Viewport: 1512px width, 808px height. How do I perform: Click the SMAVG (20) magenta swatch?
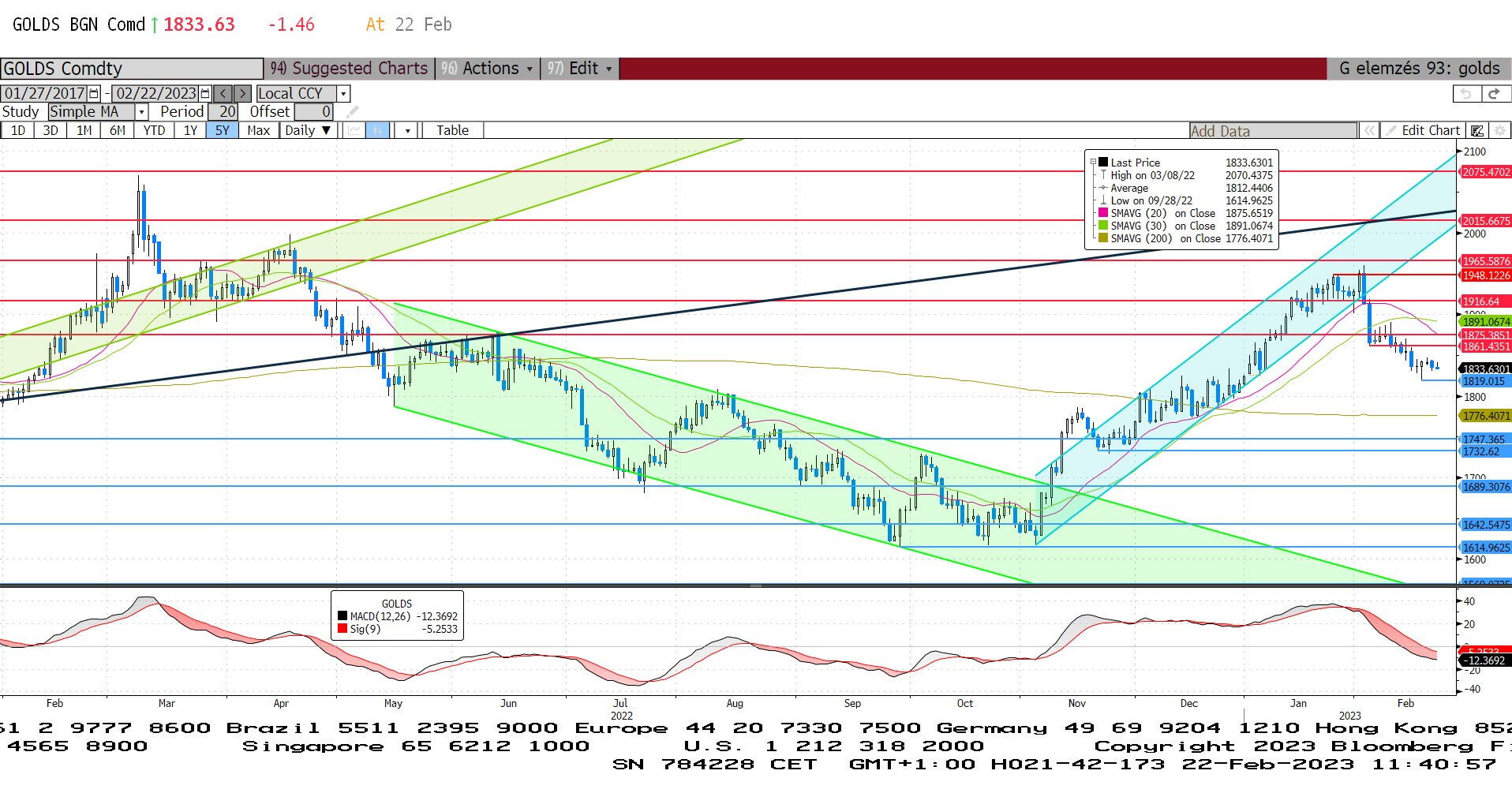pos(1103,213)
